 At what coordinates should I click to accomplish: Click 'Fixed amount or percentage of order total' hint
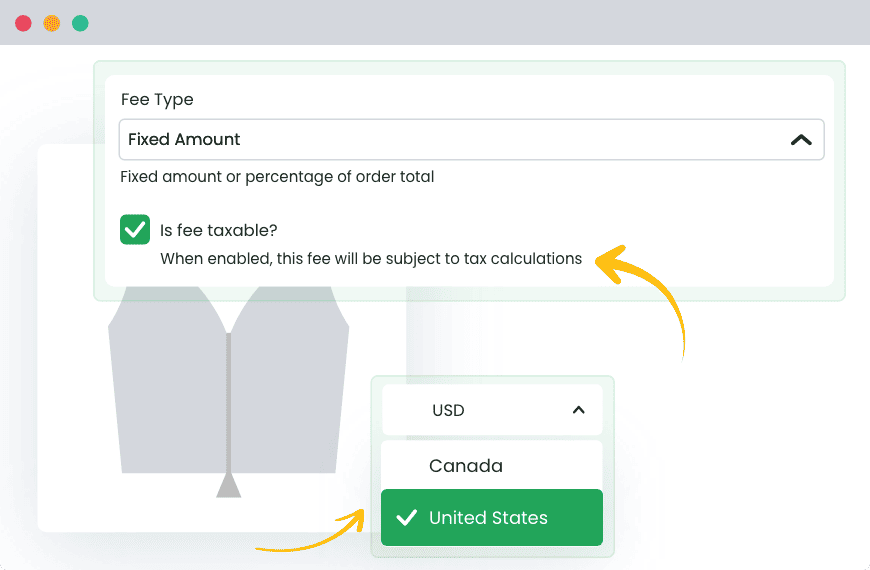click(277, 177)
